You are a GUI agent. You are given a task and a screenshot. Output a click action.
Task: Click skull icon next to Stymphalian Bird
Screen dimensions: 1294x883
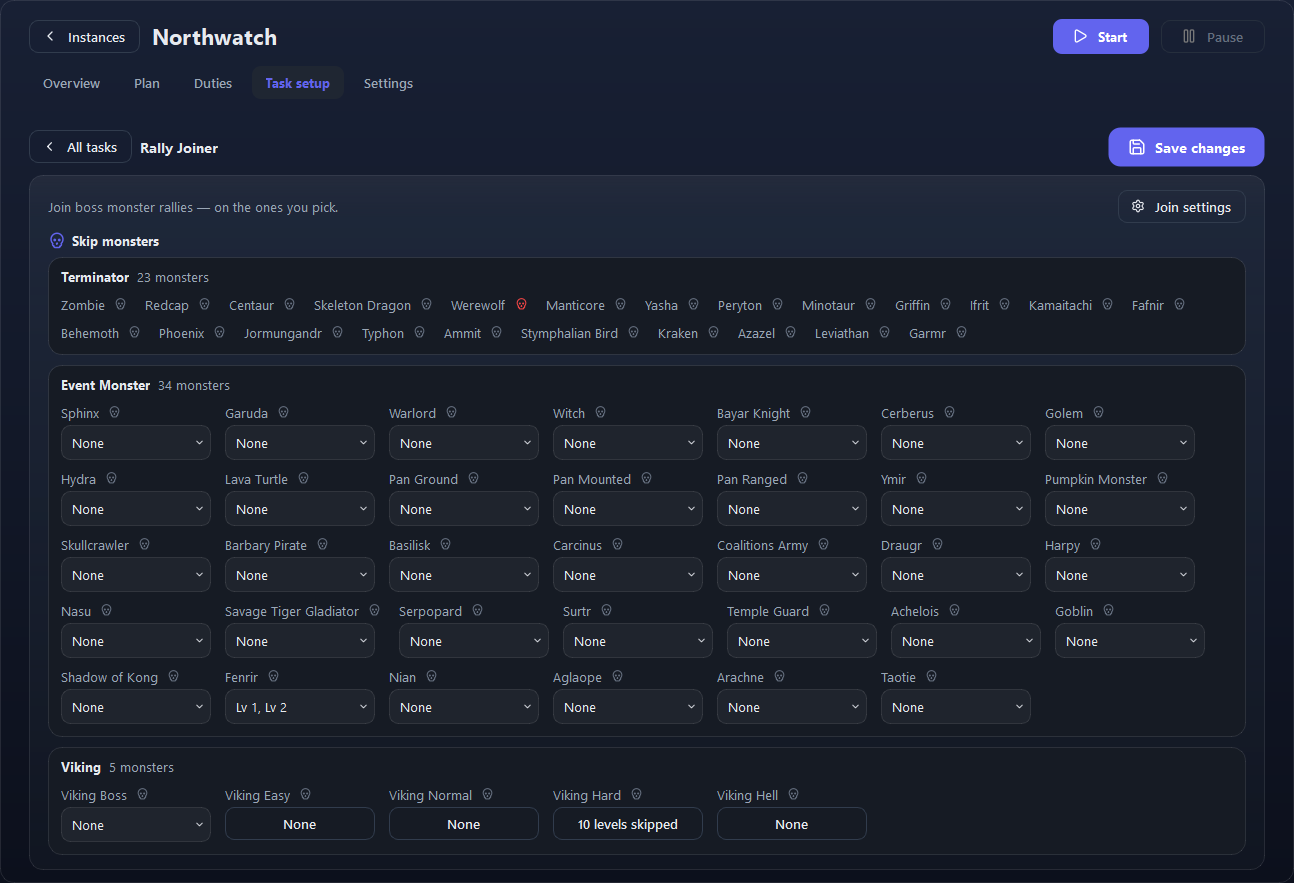point(633,333)
